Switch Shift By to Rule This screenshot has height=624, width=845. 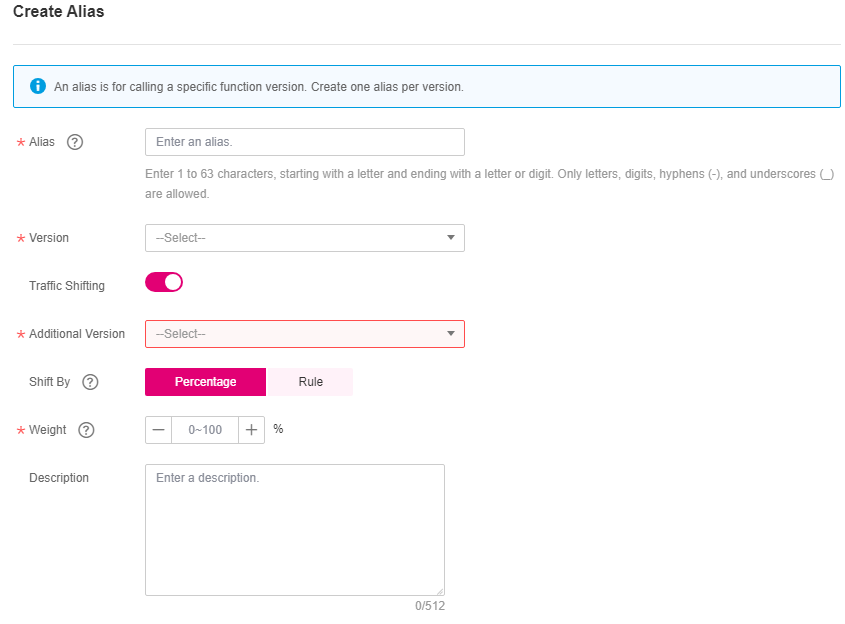pos(310,382)
